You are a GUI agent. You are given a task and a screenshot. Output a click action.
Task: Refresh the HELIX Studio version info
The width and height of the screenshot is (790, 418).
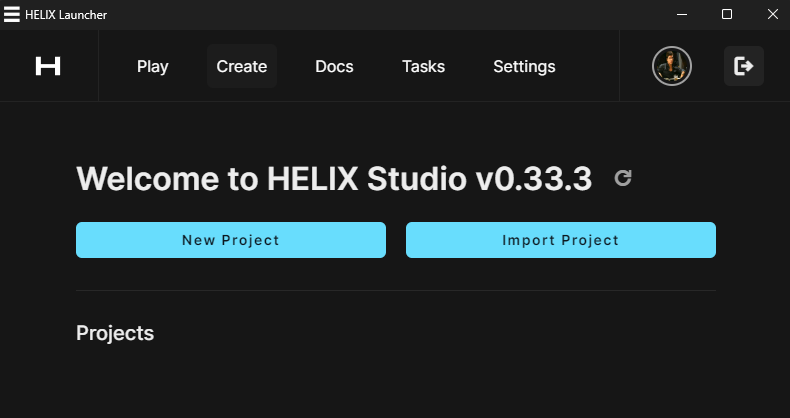tap(623, 178)
